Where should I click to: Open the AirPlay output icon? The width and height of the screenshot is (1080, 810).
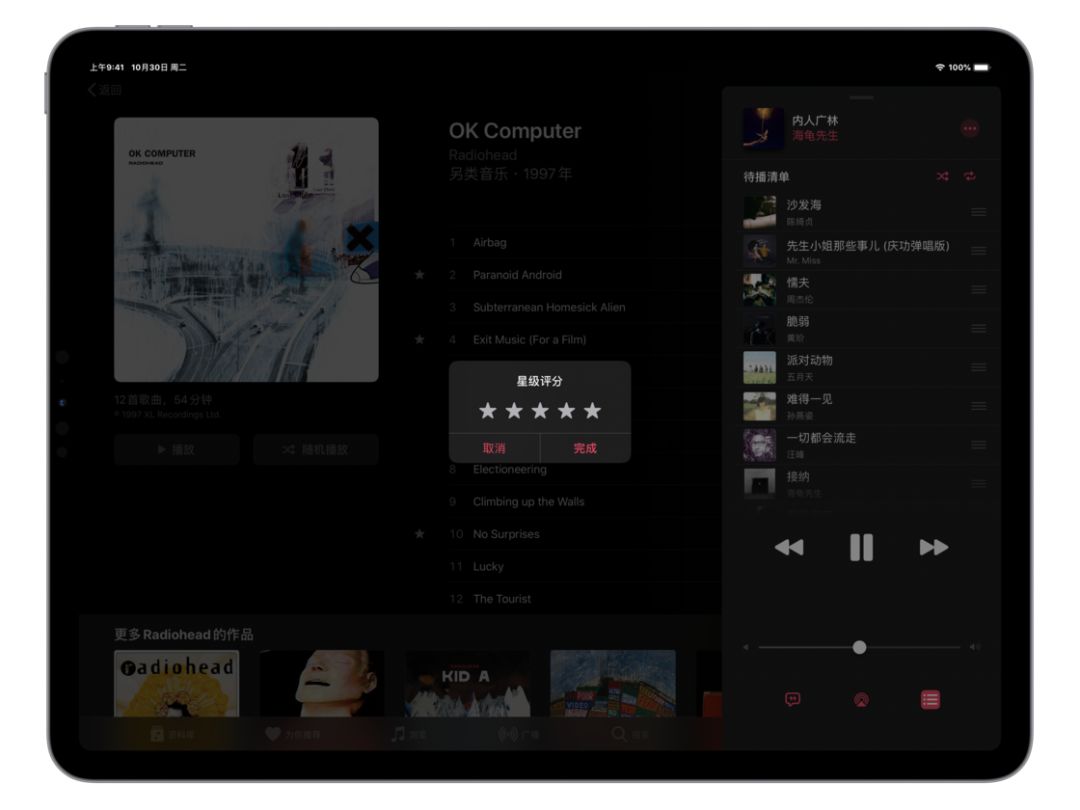861,700
